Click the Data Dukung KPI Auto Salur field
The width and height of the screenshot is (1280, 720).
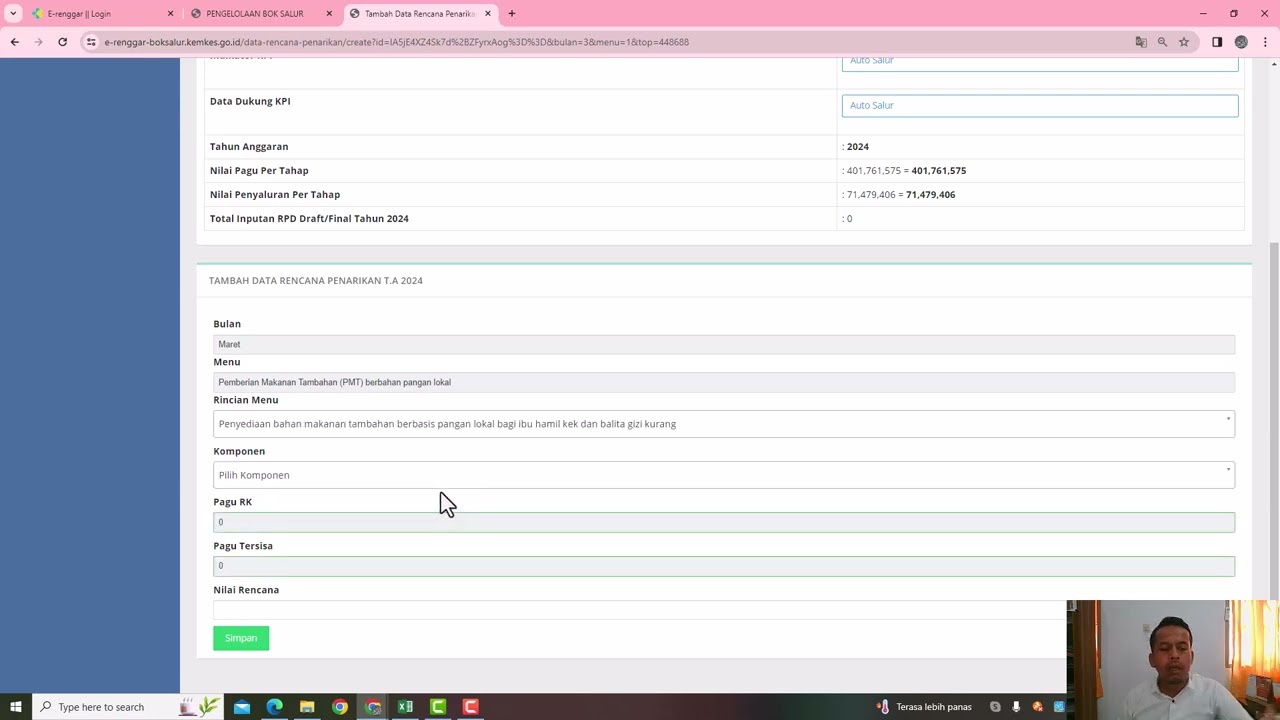point(1040,105)
